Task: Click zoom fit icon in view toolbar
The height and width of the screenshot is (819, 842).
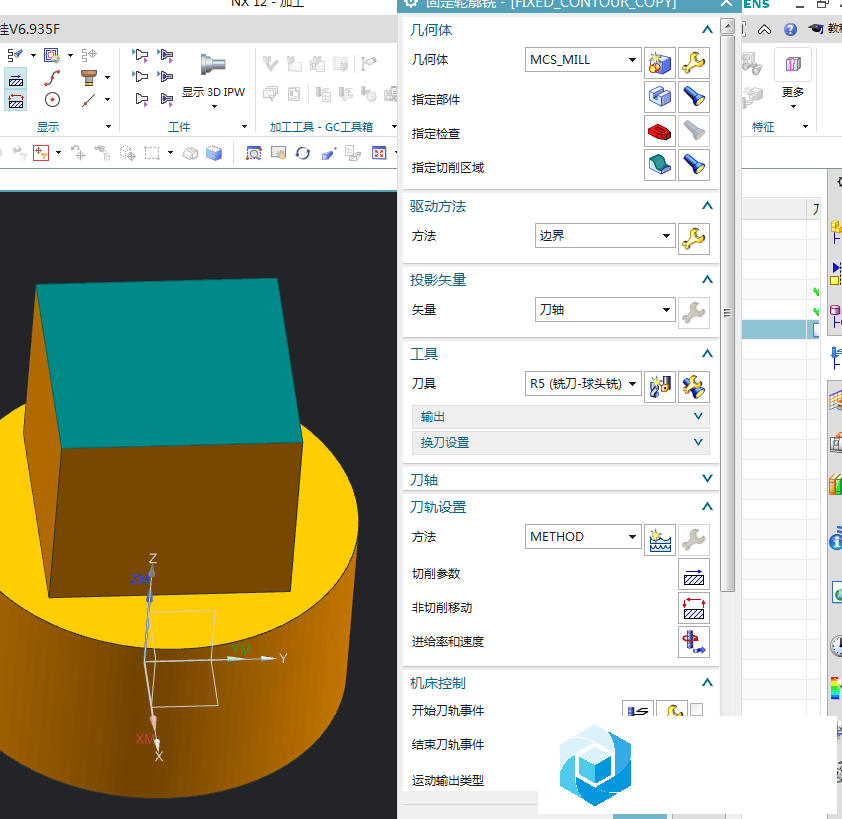Action: (254, 154)
